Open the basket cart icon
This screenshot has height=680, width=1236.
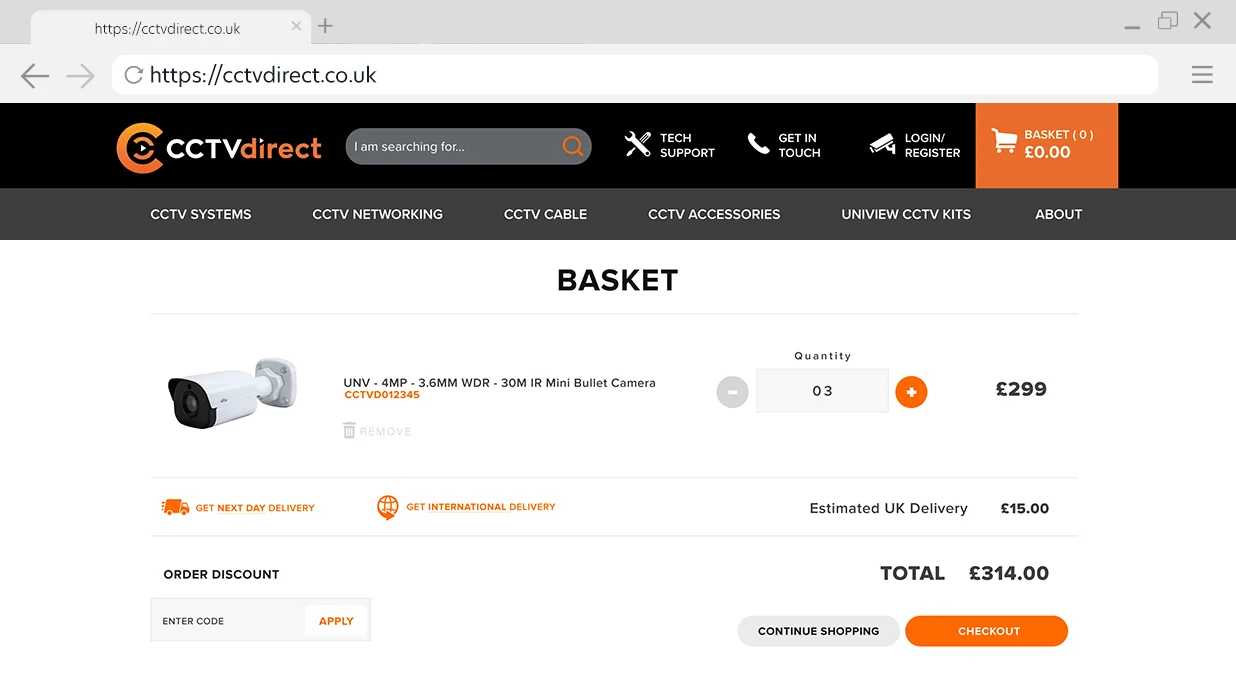point(1004,141)
